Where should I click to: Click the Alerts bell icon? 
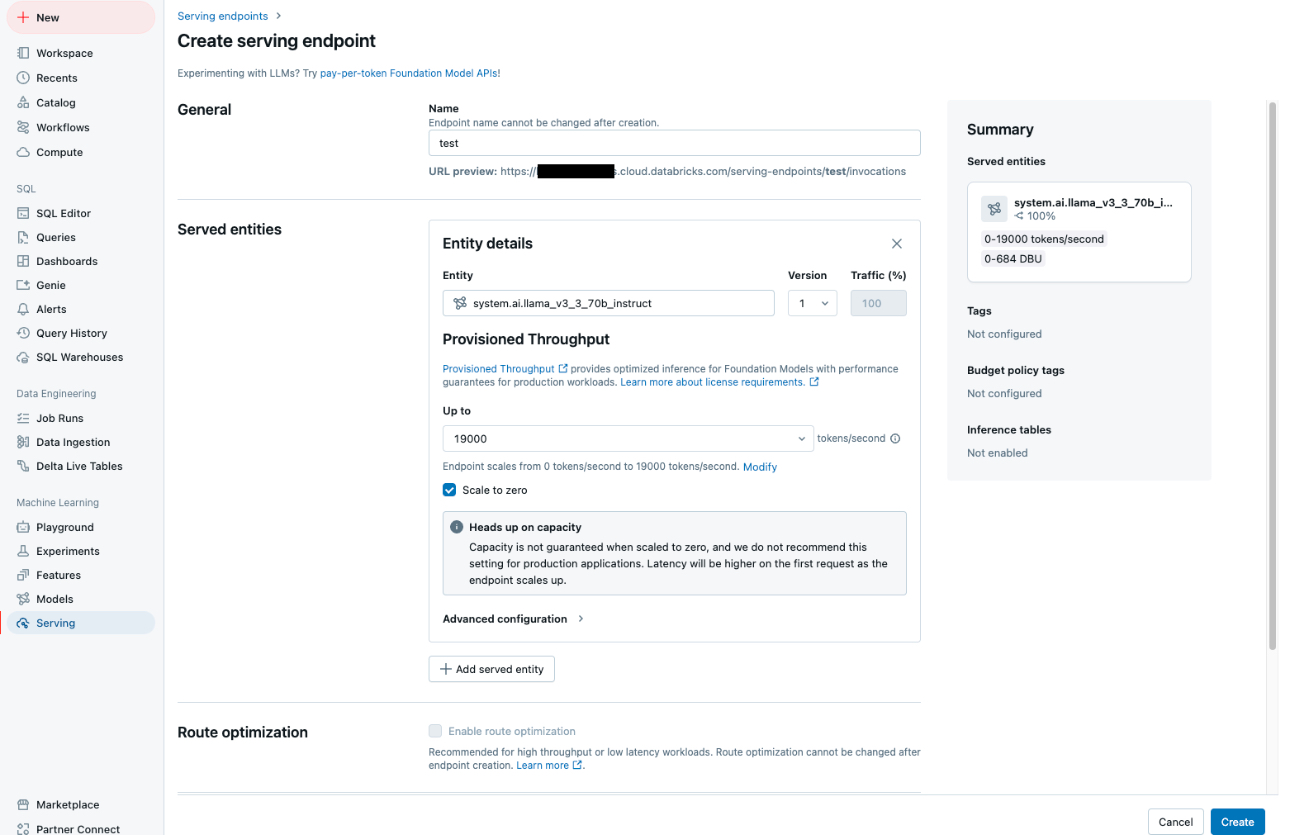[23, 309]
